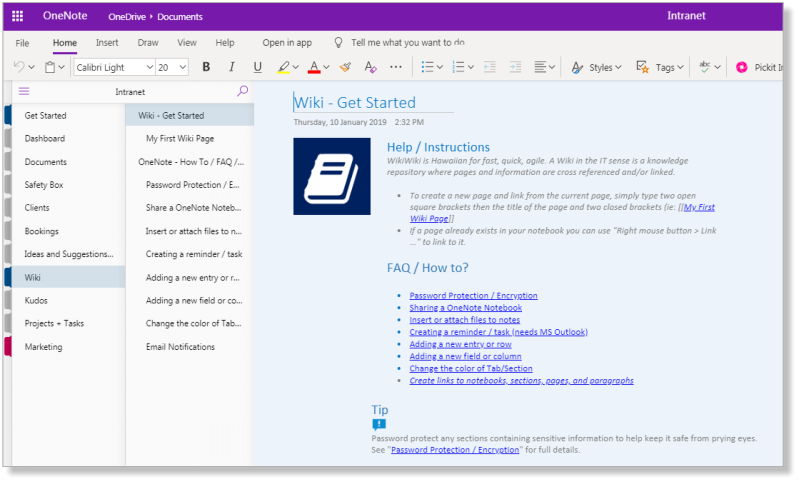Toggle Underline formatting
This screenshot has width=800, height=483.
[258, 67]
